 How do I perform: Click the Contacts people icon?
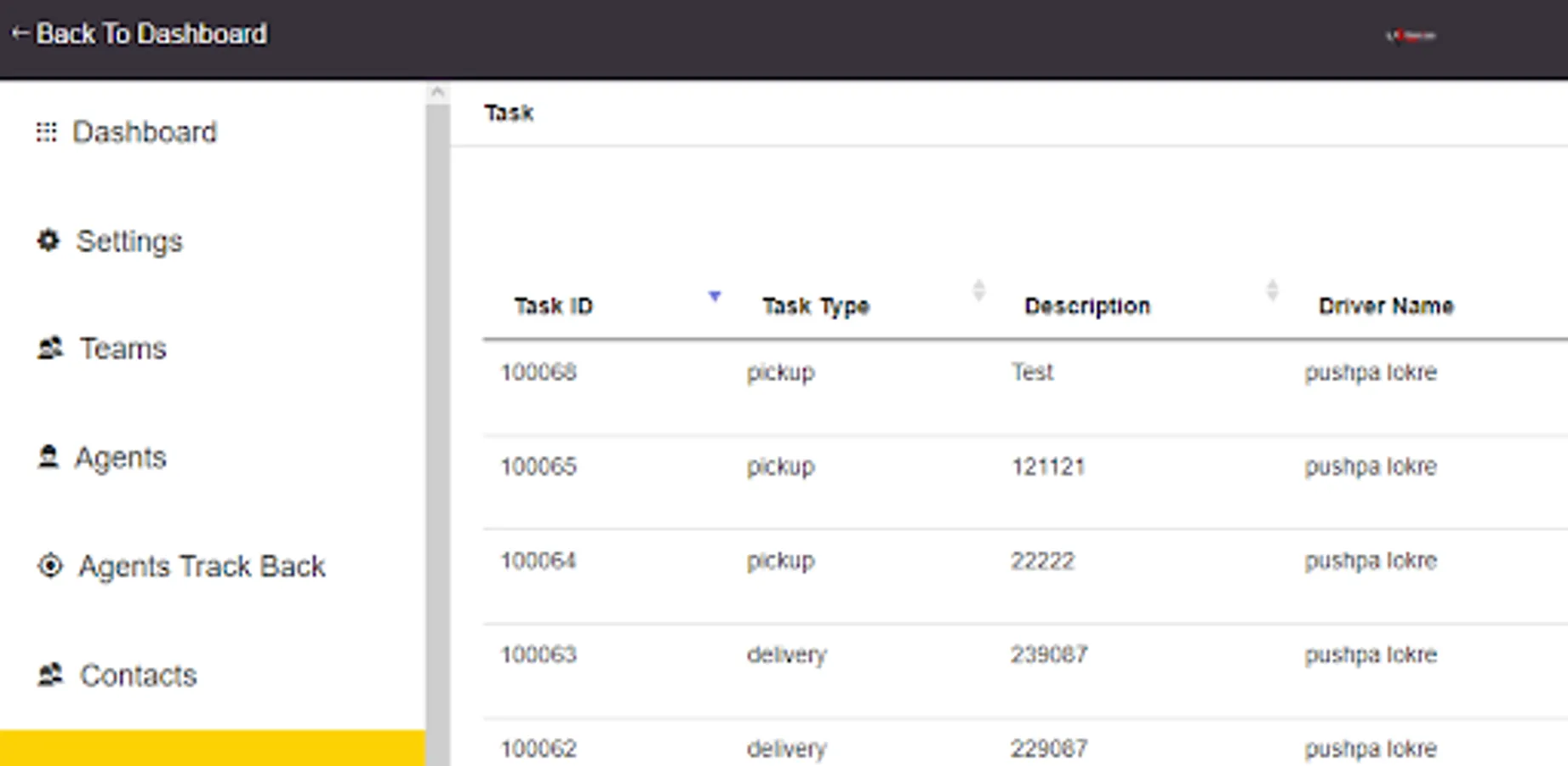tap(50, 675)
